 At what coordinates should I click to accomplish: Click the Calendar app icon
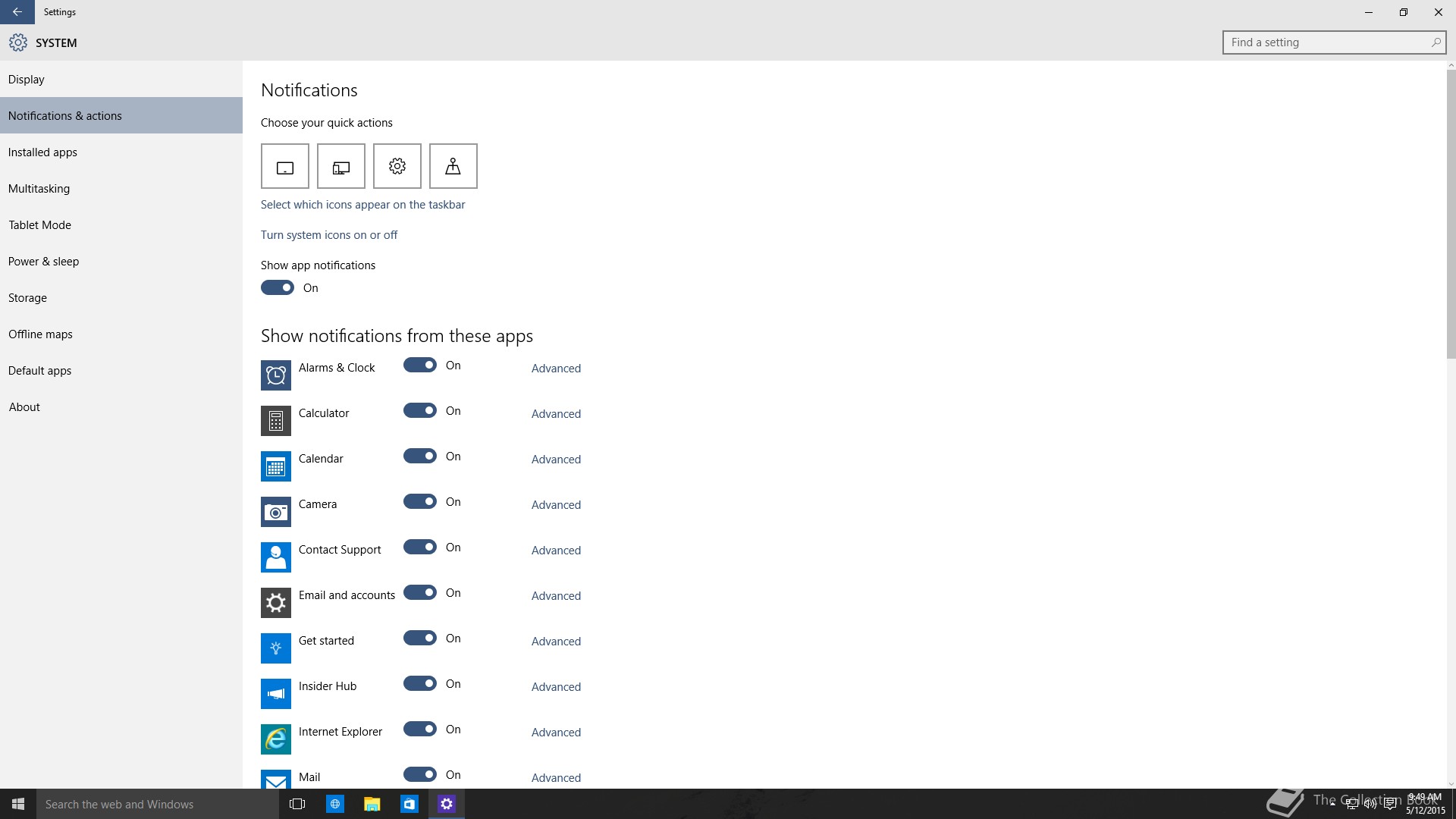pos(276,466)
